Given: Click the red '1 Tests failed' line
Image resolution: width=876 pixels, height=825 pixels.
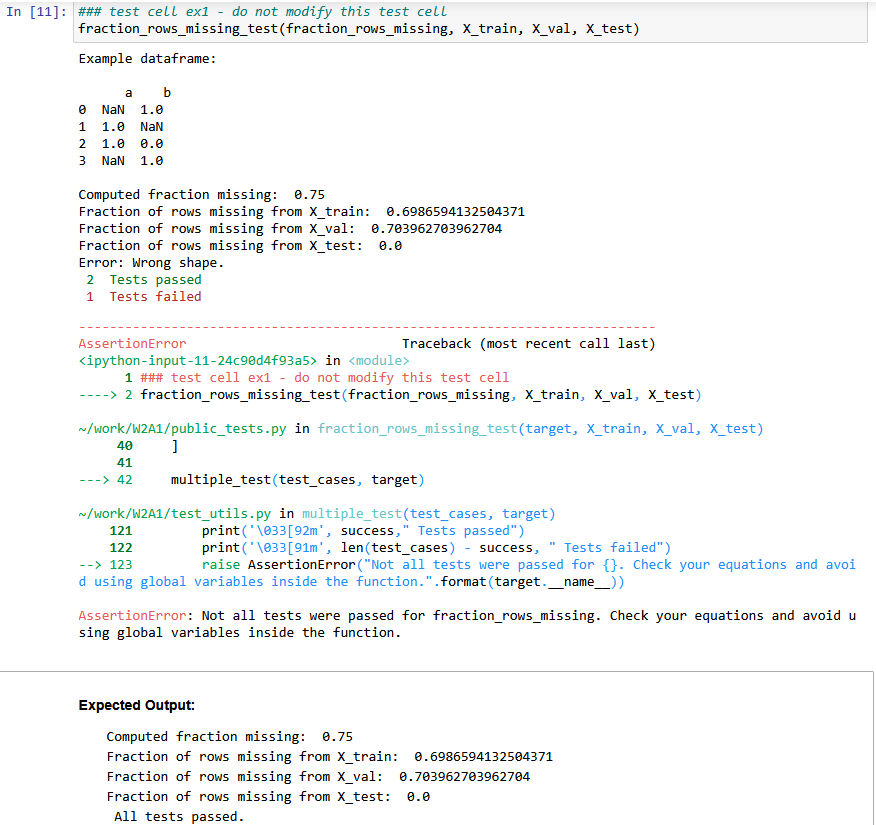Looking at the screenshot, I should click(x=144, y=297).
